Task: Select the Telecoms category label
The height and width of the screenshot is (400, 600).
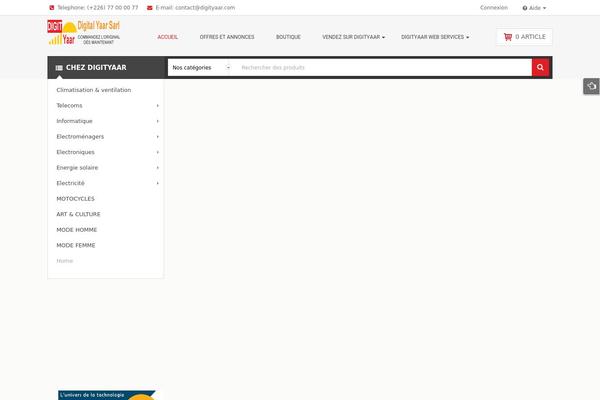Action: point(69,106)
